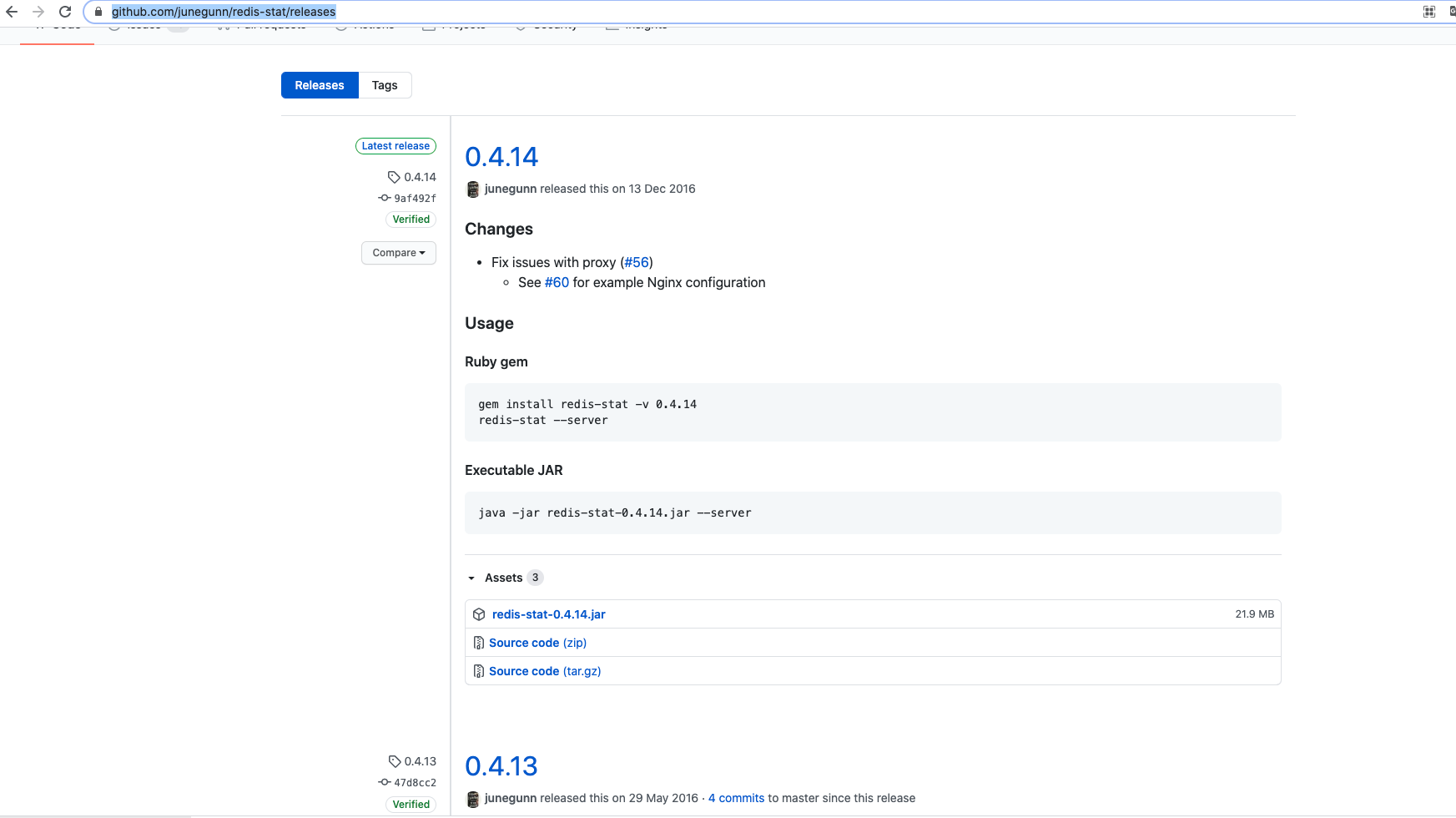Image resolution: width=1456 pixels, height=818 pixels.
Task: Open commit 9af492f
Action: (415, 199)
